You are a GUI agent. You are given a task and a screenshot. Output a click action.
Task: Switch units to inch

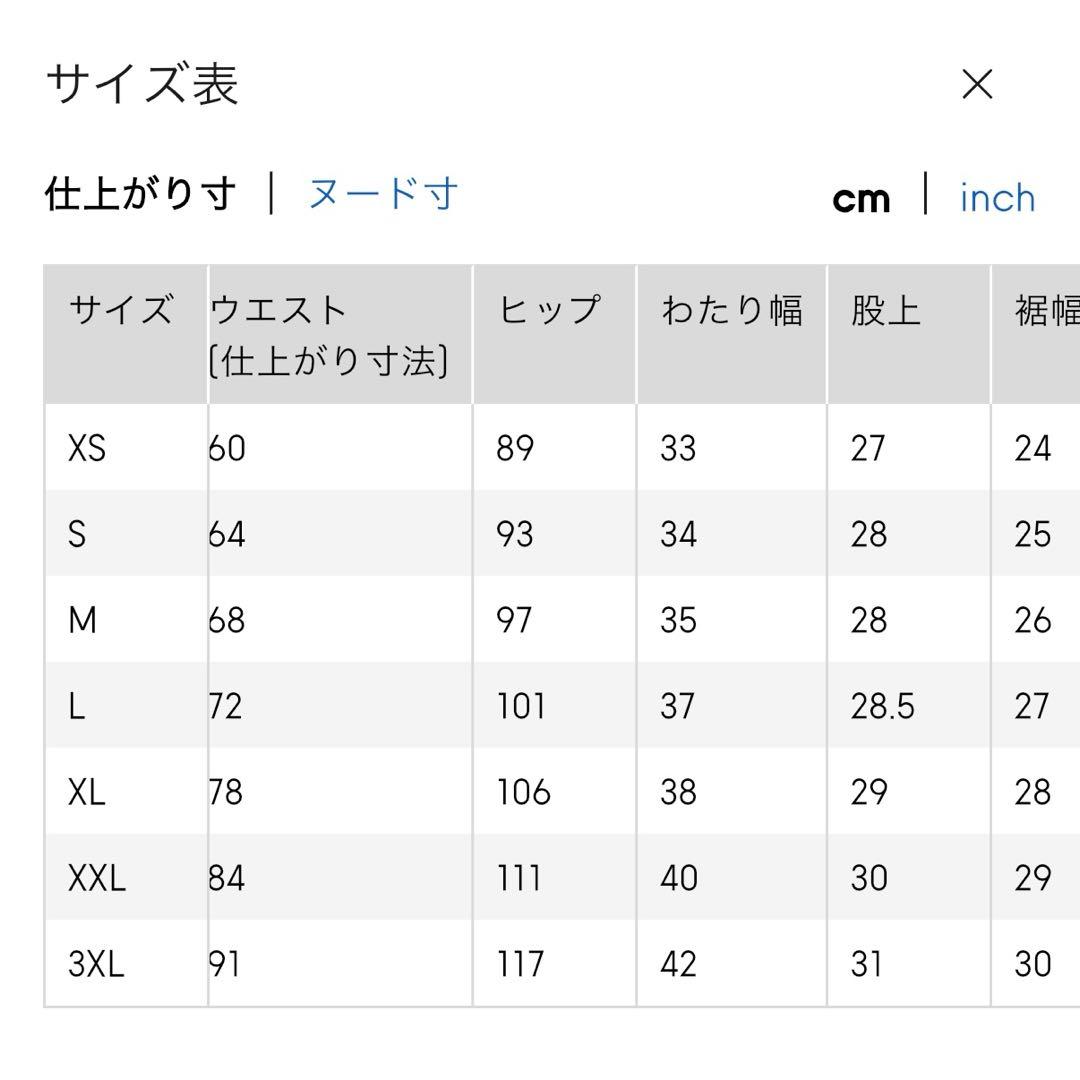point(997,198)
